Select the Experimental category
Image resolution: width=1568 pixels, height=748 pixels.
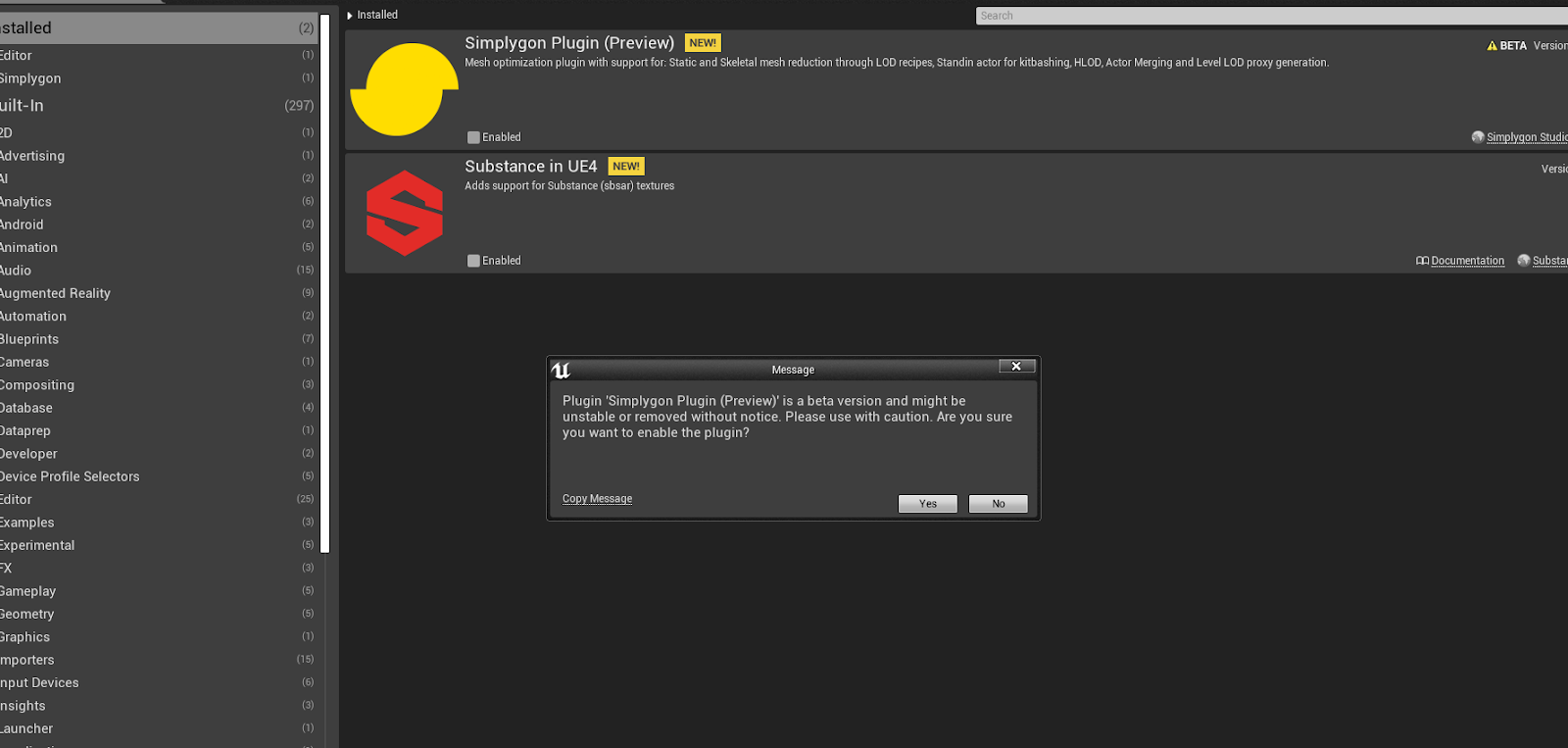159,545
